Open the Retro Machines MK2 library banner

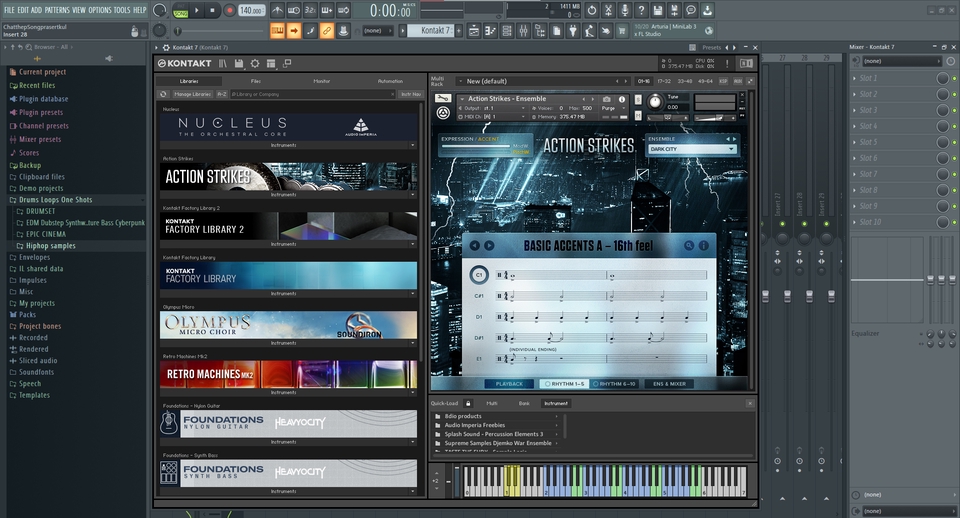point(288,374)
